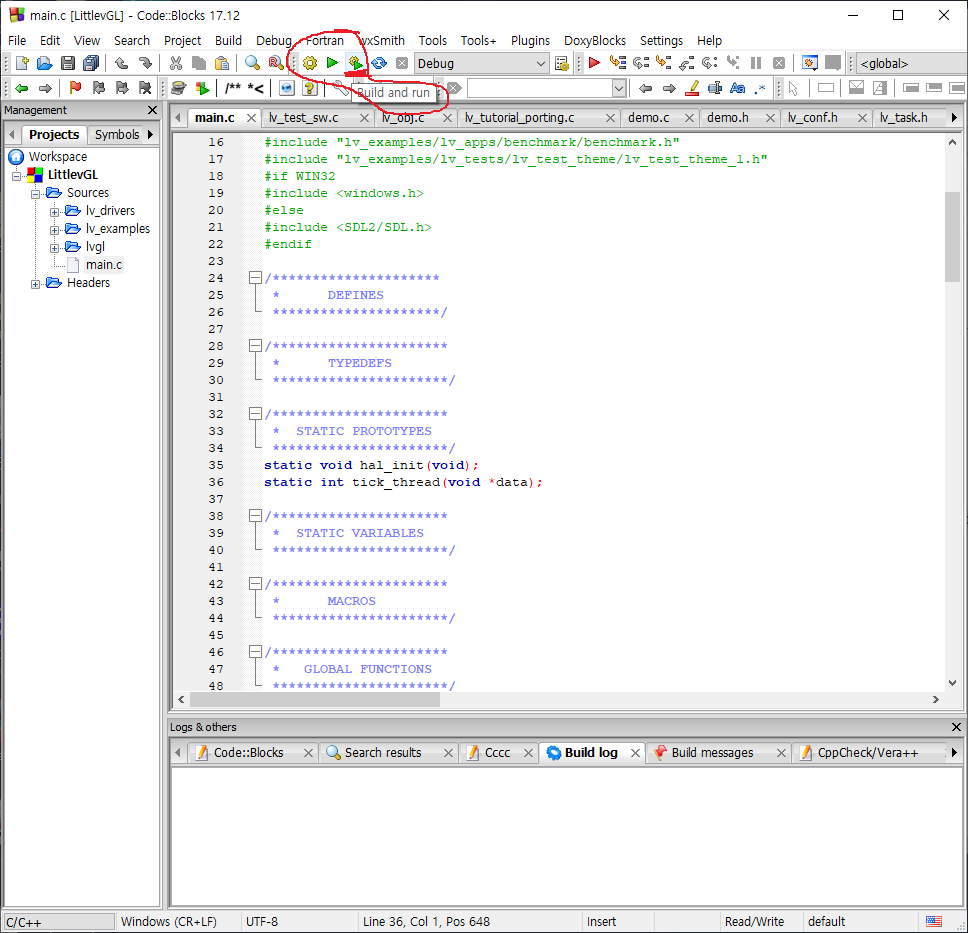
Task: Toggle the match case Aa option
Action: click(737, 88)
